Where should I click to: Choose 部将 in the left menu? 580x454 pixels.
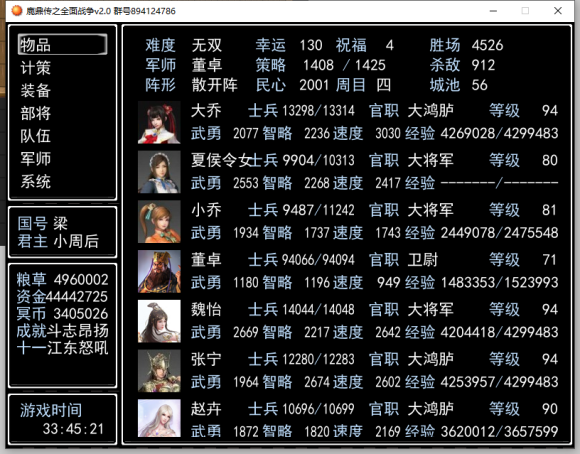tap(36, 113)
